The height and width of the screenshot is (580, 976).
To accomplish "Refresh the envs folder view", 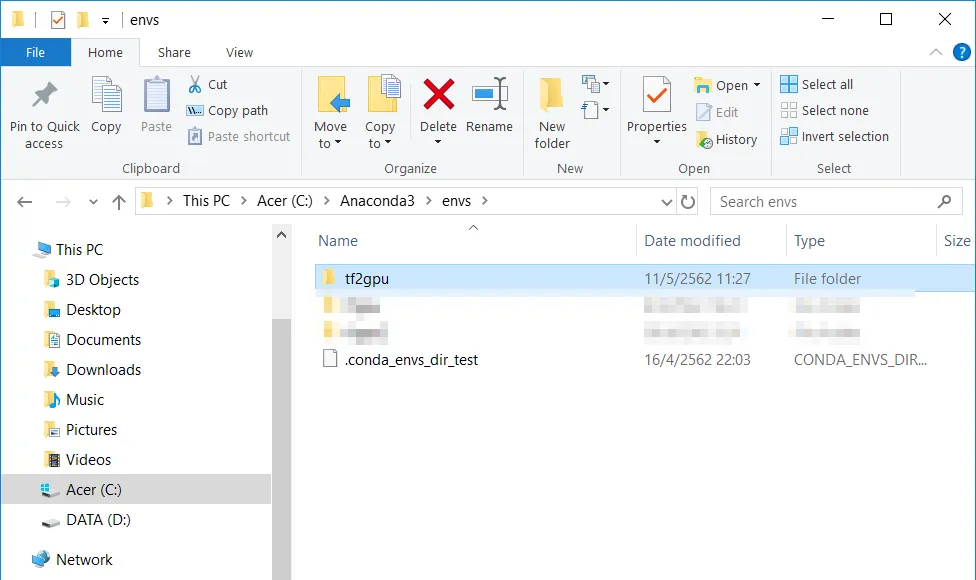I will [687, 202].
